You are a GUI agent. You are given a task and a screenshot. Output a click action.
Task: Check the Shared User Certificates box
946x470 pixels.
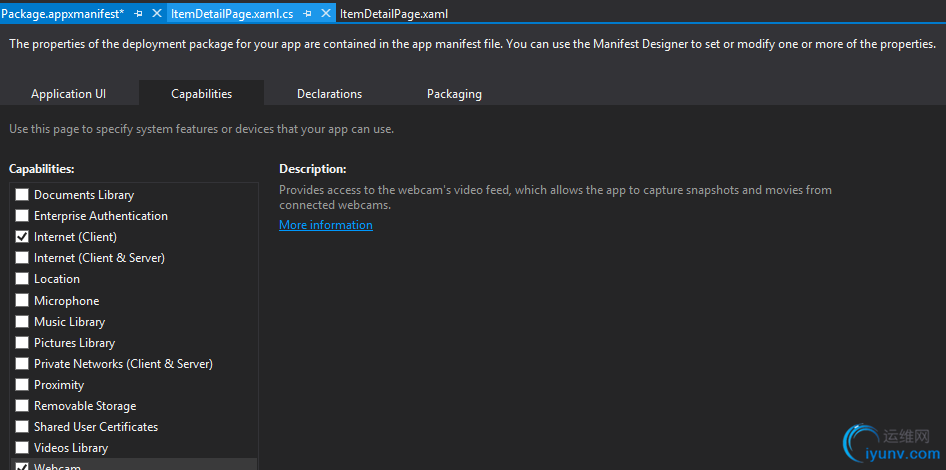(x=22, y=427)
